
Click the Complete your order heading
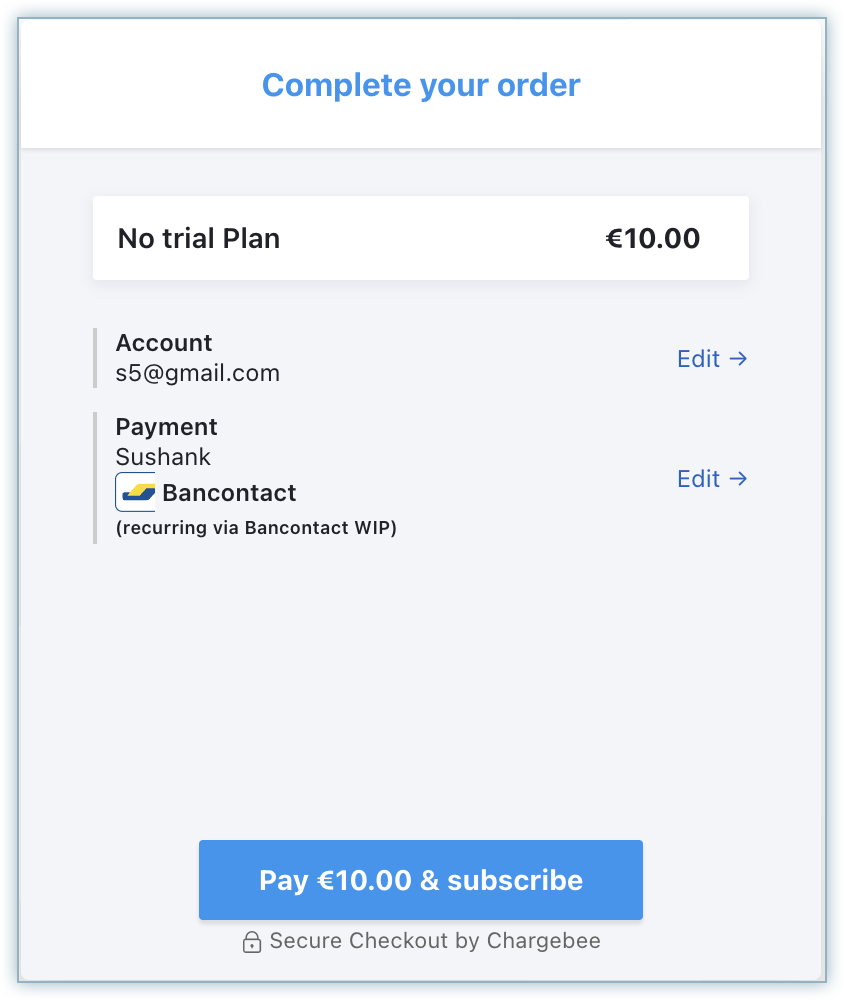421,85
